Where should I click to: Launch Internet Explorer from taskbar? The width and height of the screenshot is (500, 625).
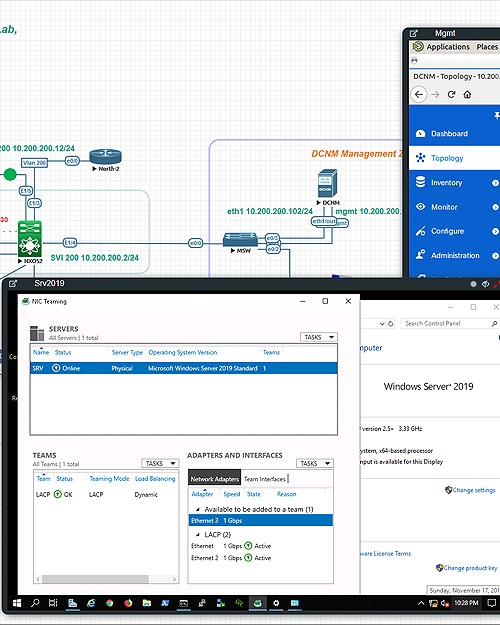[x=91, y=603]
